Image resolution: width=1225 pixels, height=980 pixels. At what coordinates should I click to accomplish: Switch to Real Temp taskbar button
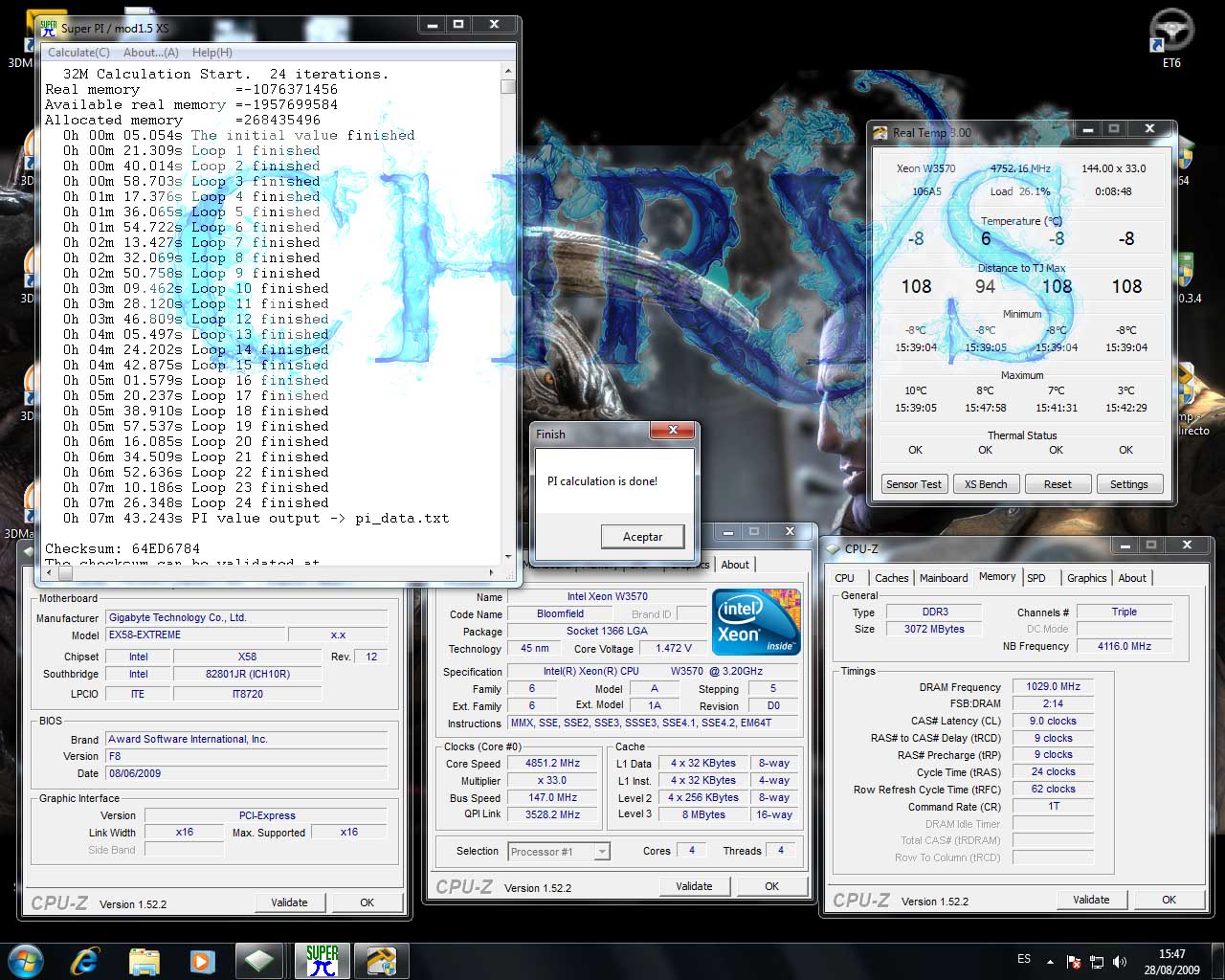pyautogui.click(x=381, y=961)
